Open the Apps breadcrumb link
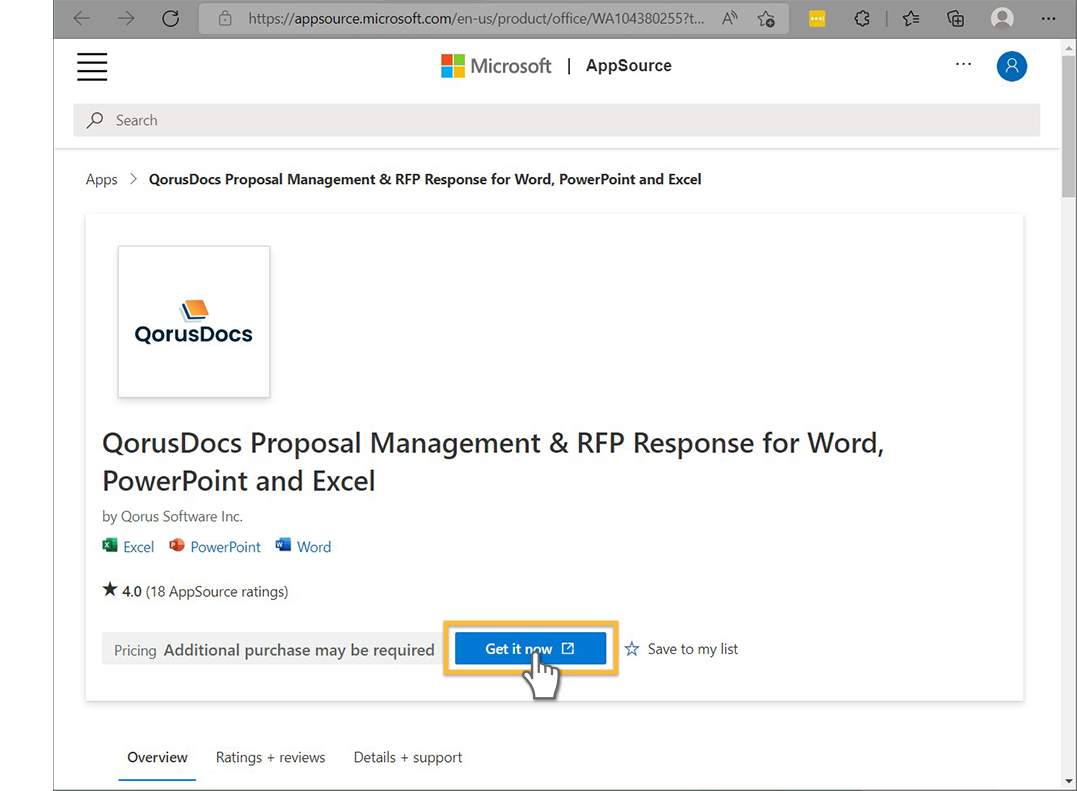Image resolution: width=1077 pixels, height=791 pixels. coord(102,179)
